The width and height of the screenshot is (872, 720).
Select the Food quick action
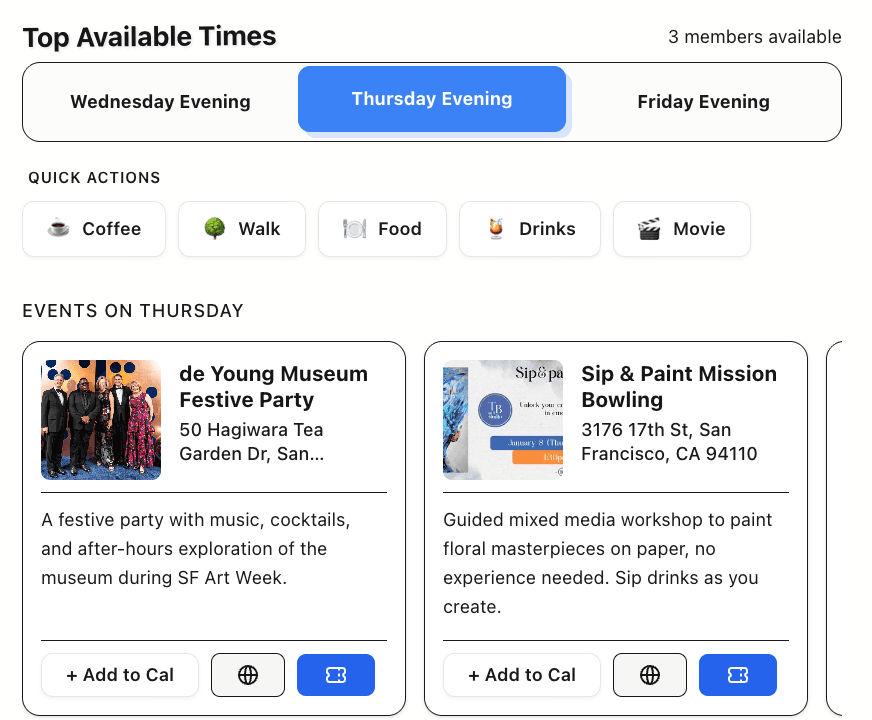(x=383, y=229)
